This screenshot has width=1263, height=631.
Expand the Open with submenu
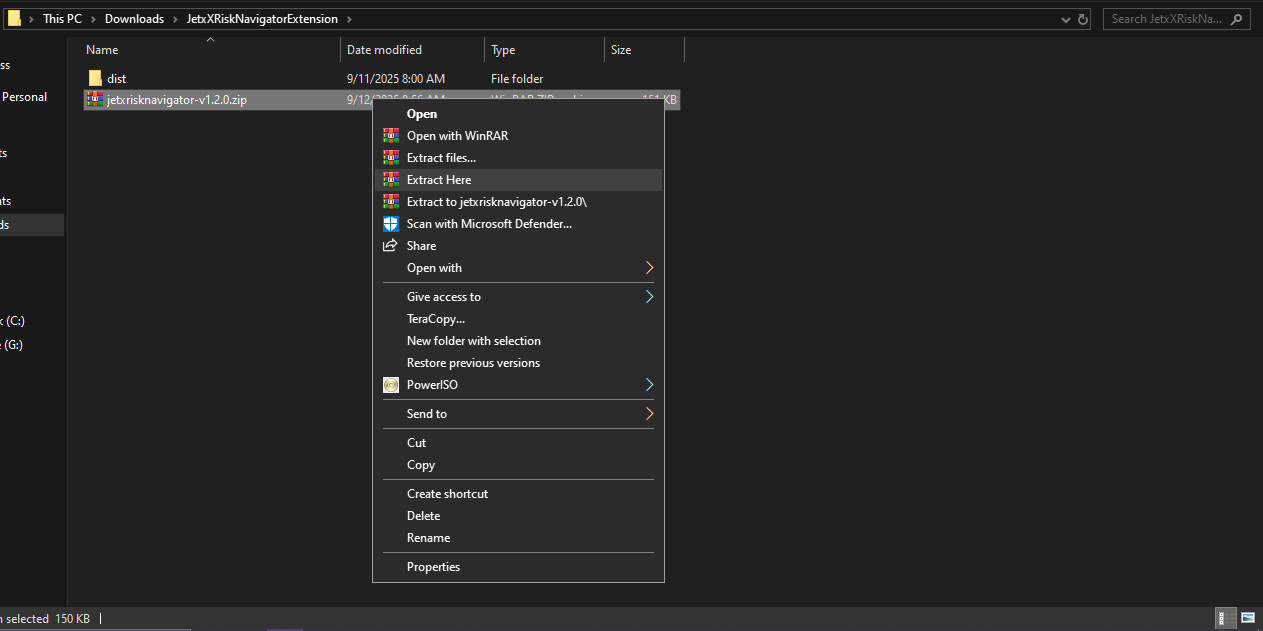(648, 268)
